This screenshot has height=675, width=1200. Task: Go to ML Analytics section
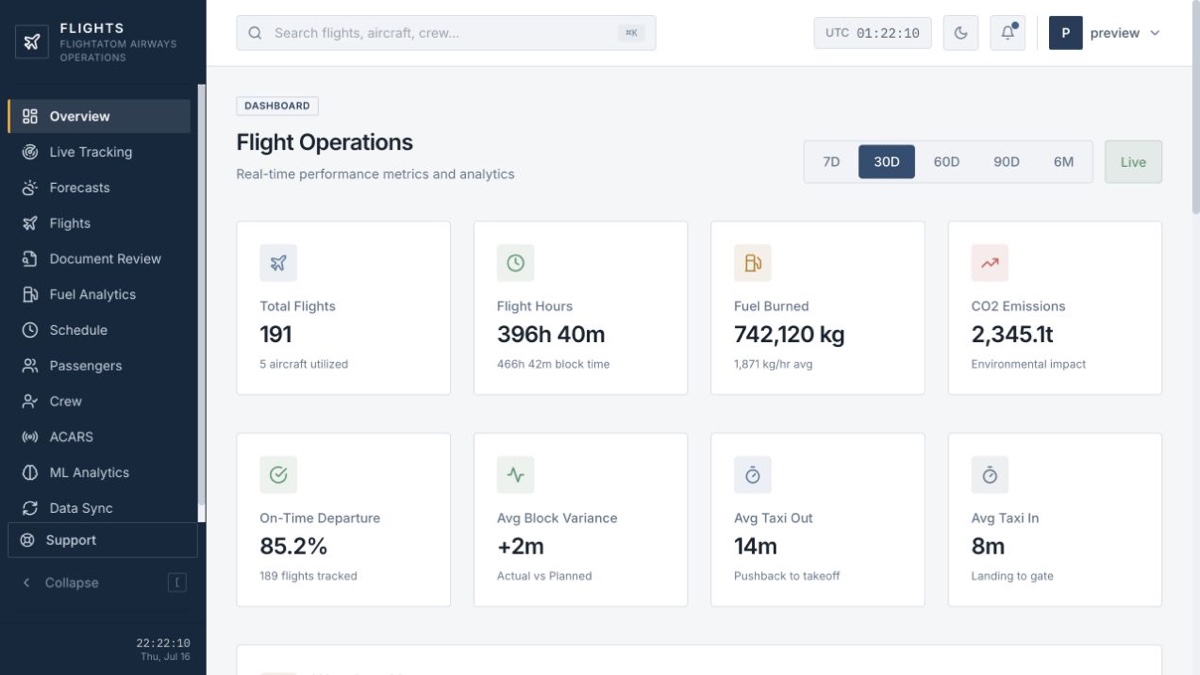(x=99, y=473)
